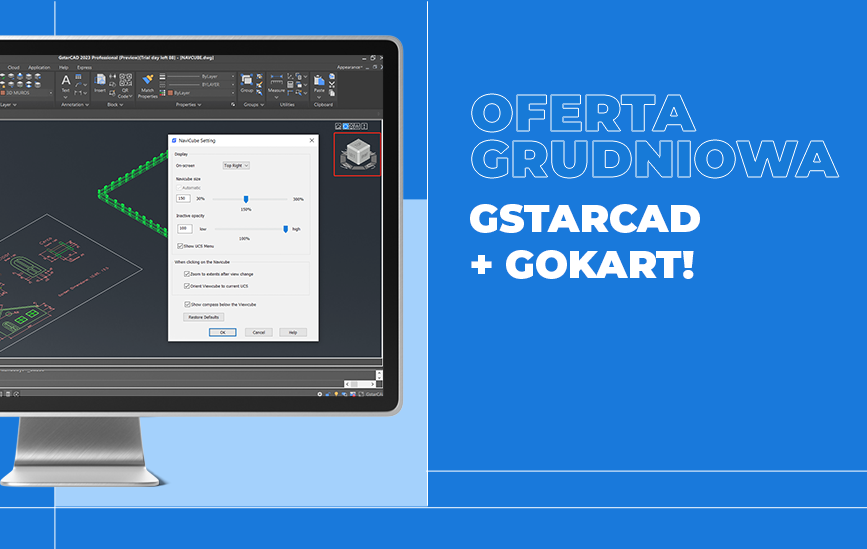Open the Express ribbon tab
Image resolution: width=867 pixels, height=549 pixels.
pyautogui.click(x=85, y=67)
